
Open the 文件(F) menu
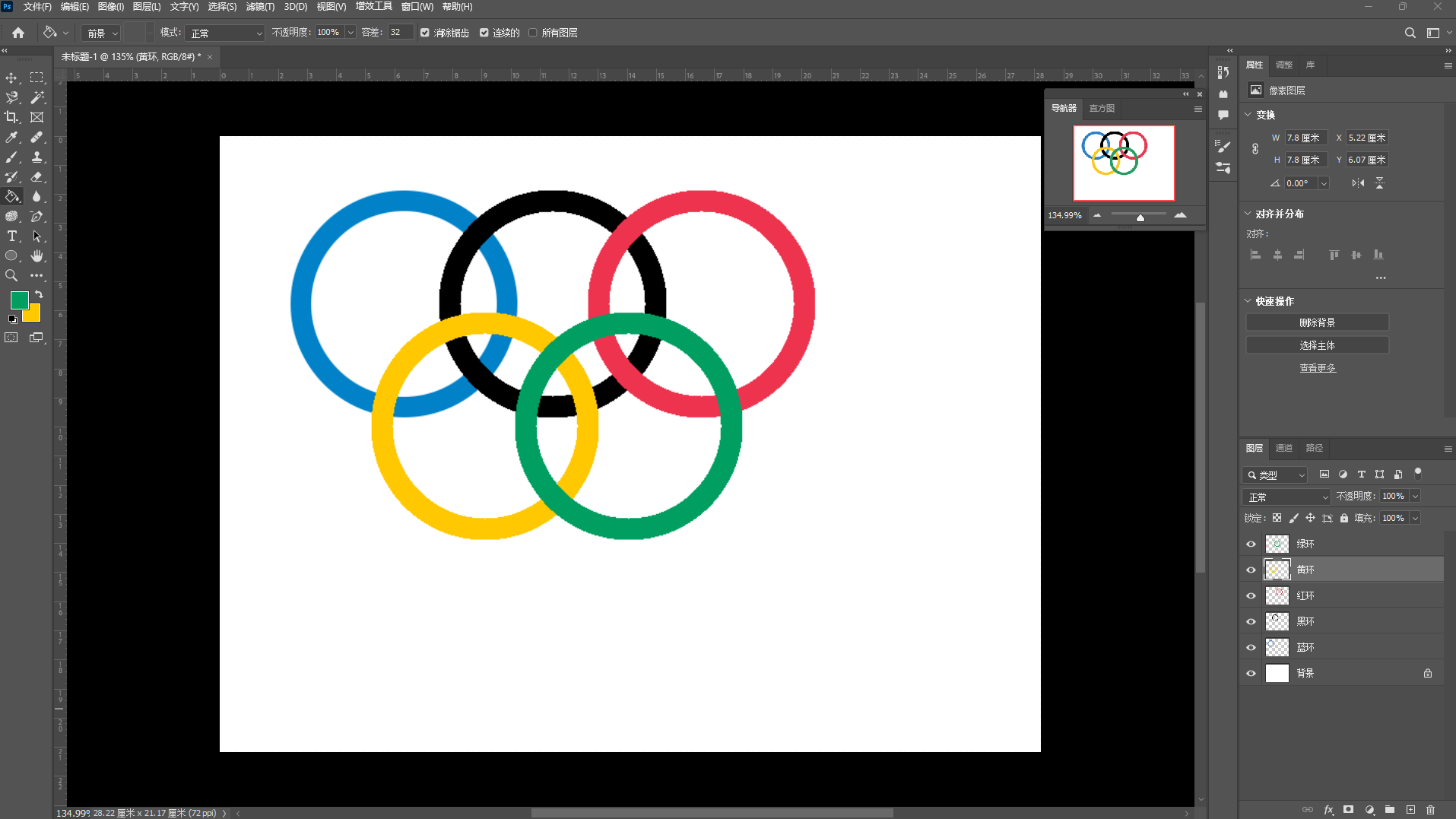[37, 7]
